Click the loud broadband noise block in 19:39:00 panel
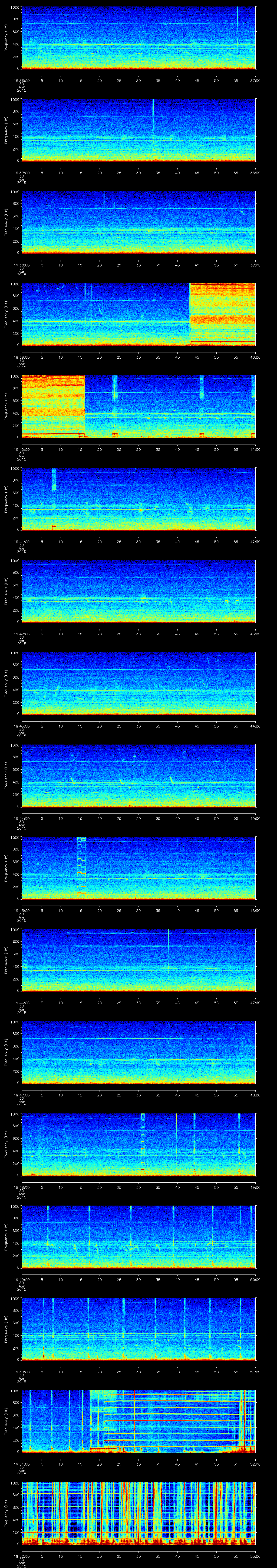 coord(223,315)
